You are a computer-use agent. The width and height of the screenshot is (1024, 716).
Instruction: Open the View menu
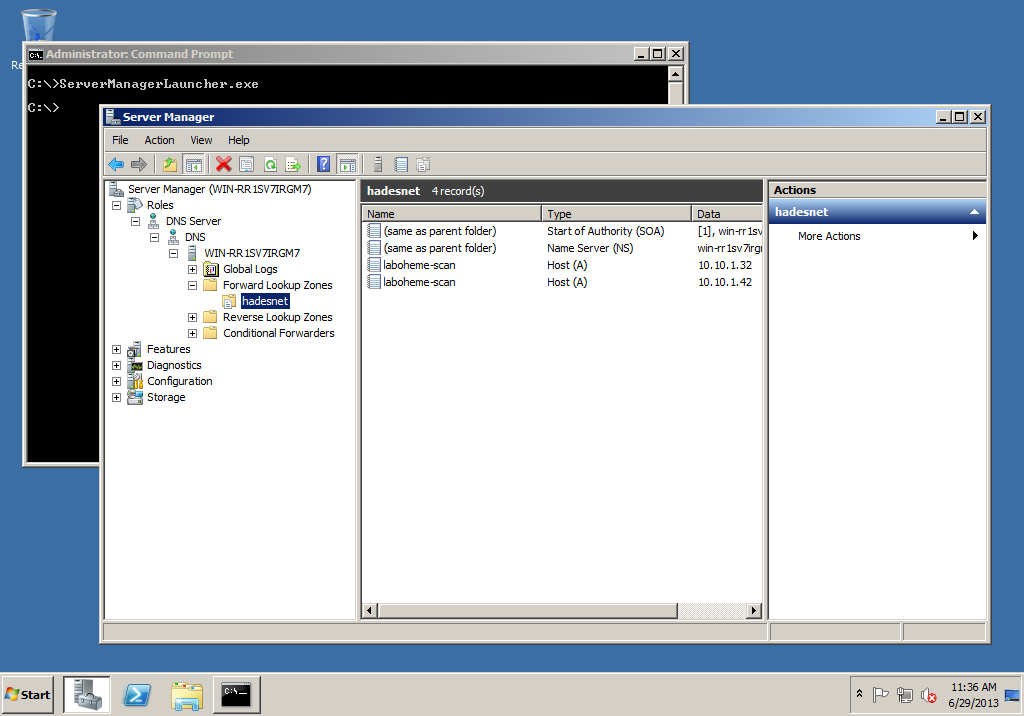click(x=201, y=140)
